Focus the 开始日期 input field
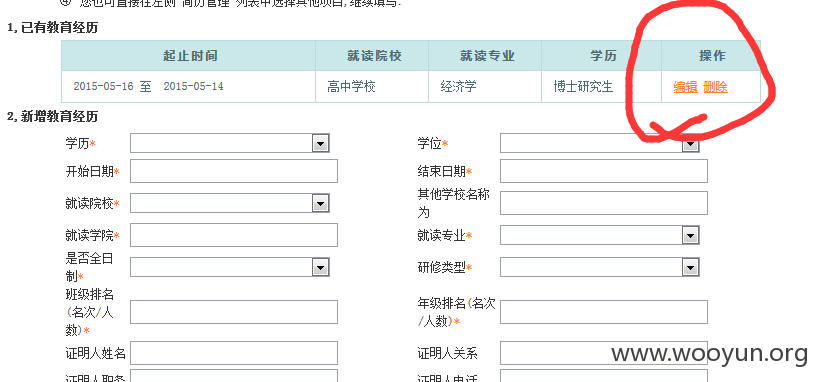 coord(234,171)
